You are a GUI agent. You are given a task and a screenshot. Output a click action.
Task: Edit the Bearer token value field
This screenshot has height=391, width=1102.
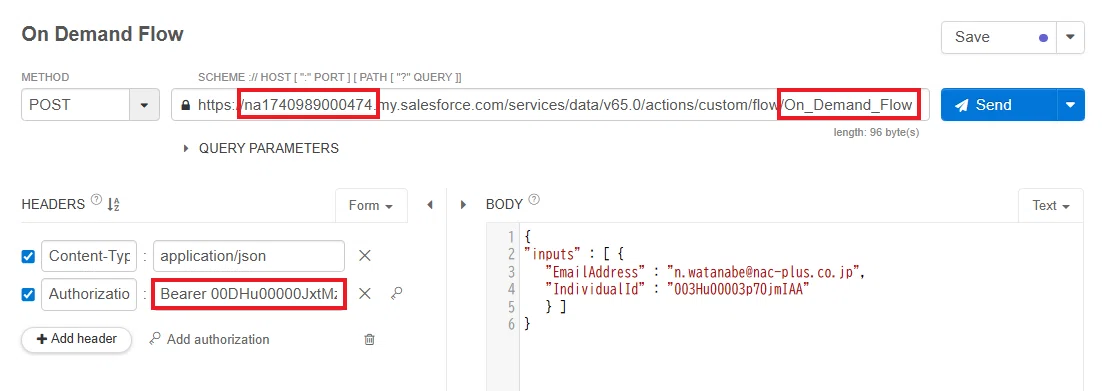pos(249,294)
